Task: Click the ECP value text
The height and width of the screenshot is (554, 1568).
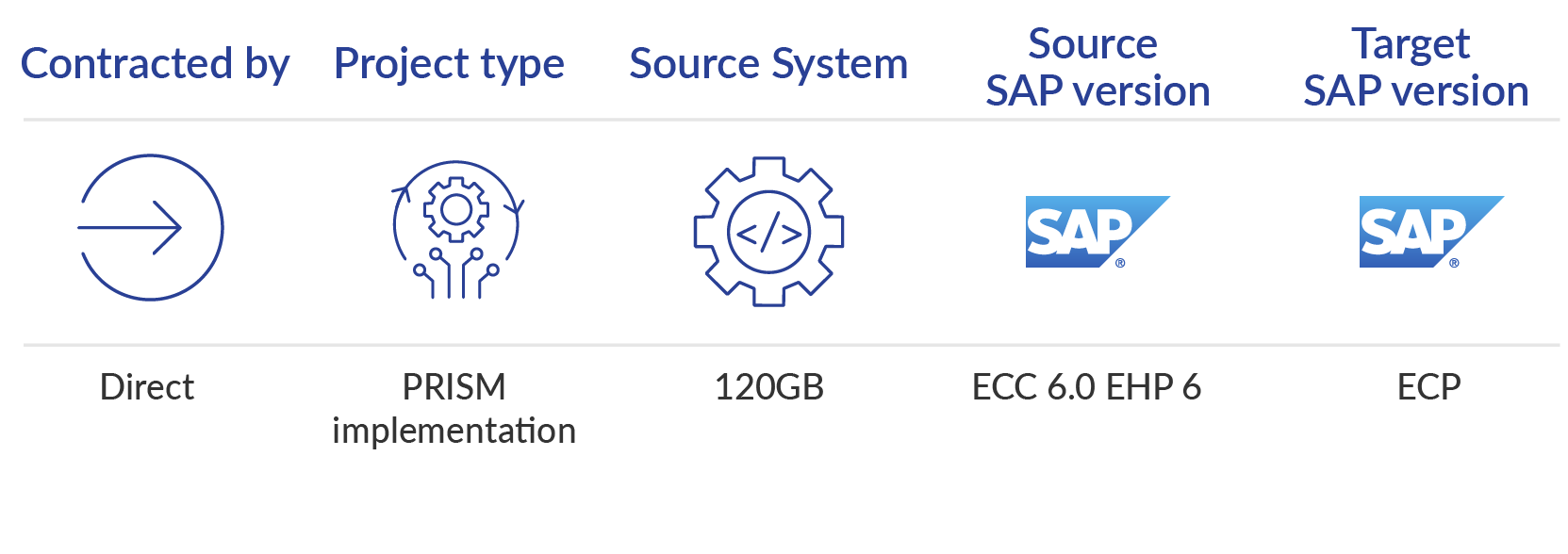Action: [x=1428, y=387]
